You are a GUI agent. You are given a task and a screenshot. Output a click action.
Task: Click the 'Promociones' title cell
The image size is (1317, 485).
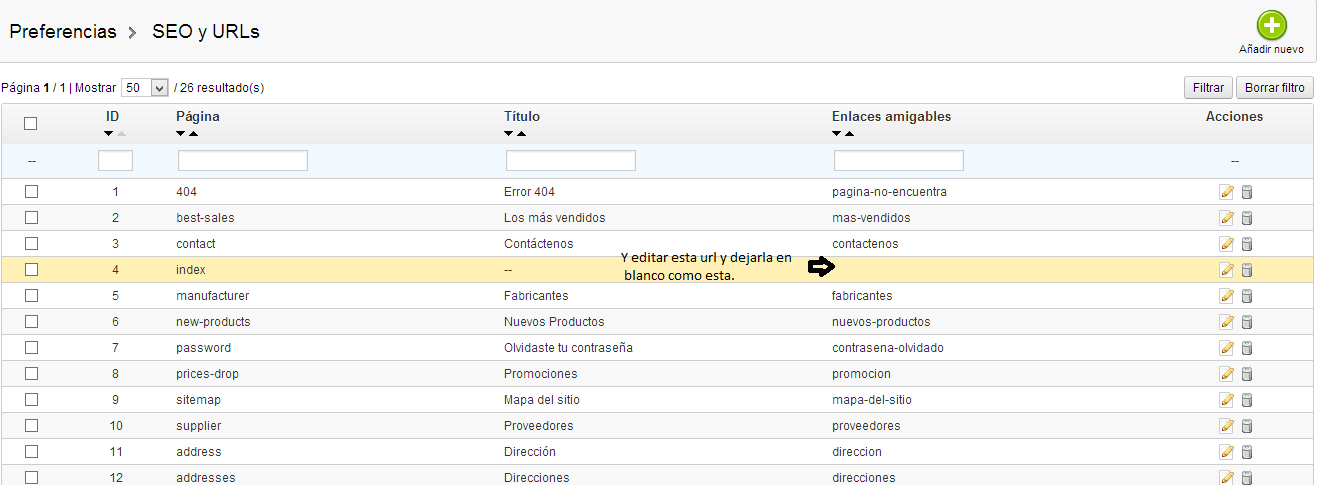click(541, 374)
